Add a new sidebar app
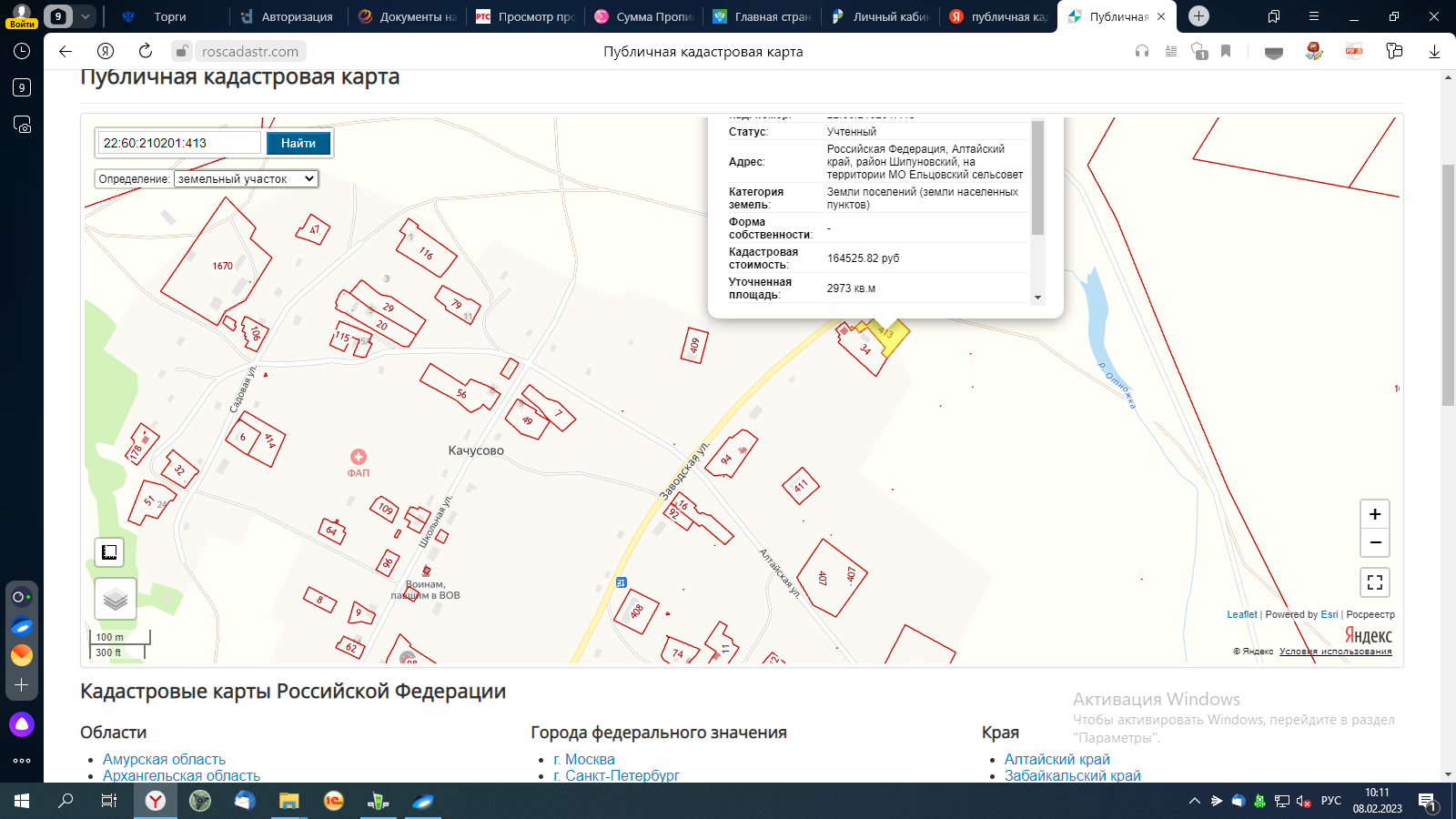This screenshot has width=1456, height=819. (22, 685)
